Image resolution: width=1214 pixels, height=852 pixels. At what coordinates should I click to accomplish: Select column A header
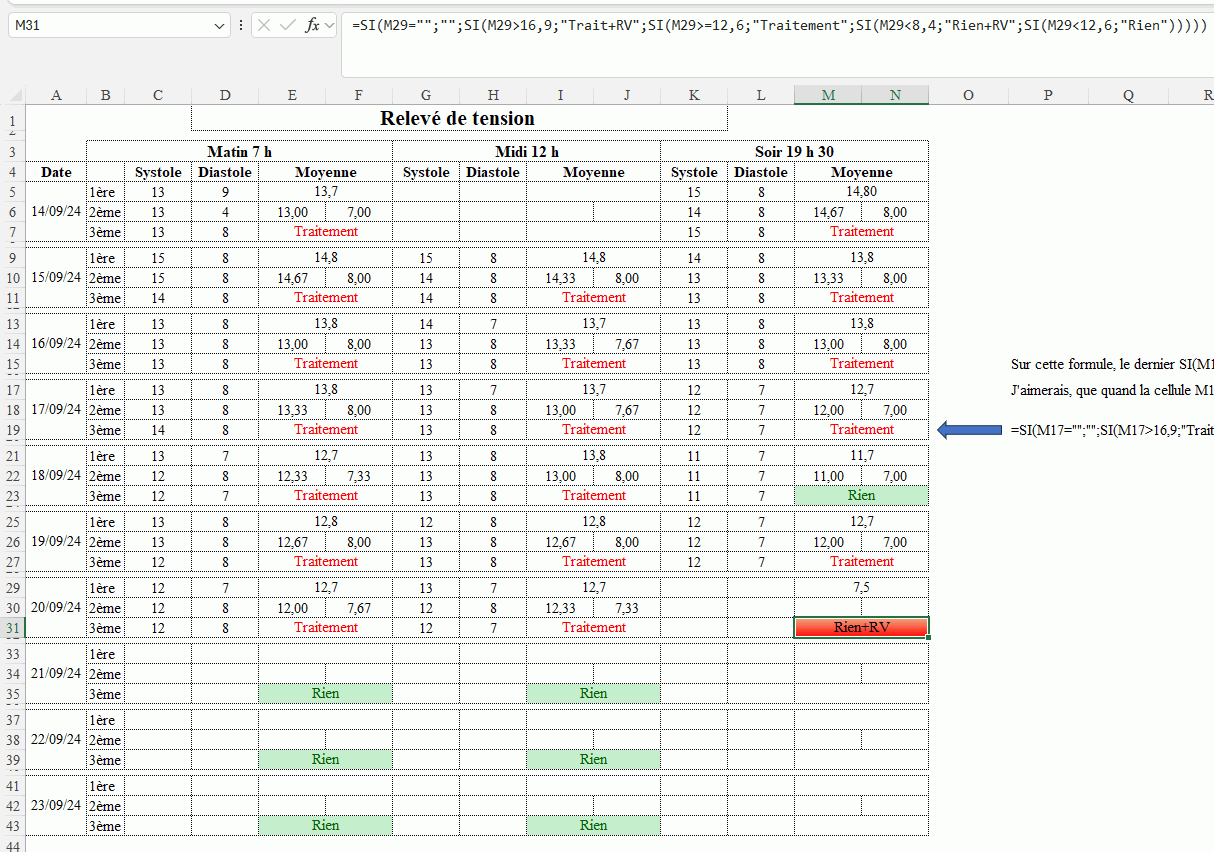tap(56, 95)
